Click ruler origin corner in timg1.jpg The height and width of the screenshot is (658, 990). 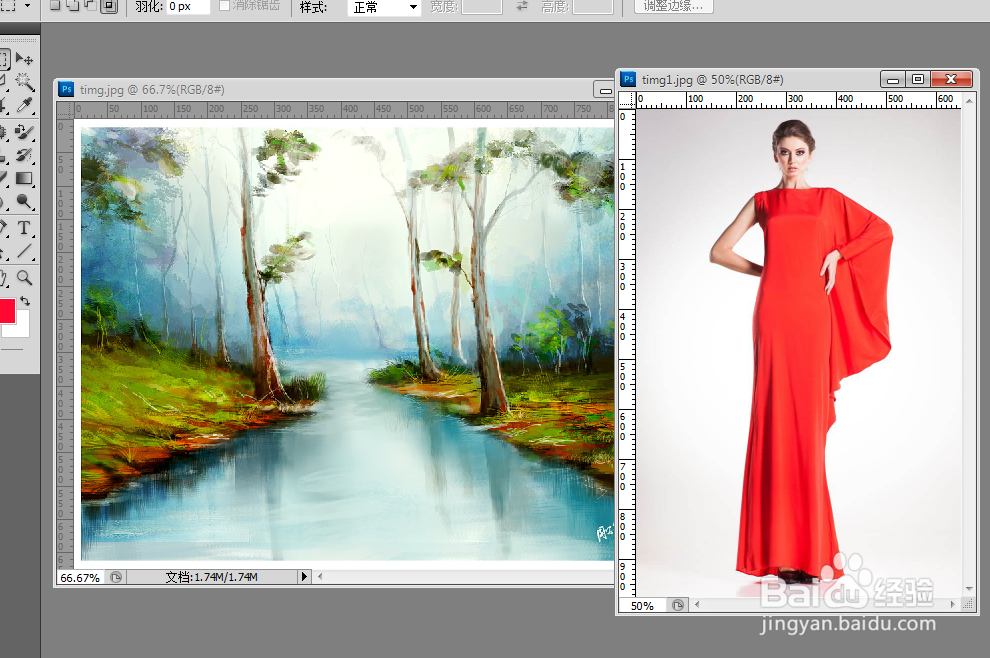[x=626, y=100]
